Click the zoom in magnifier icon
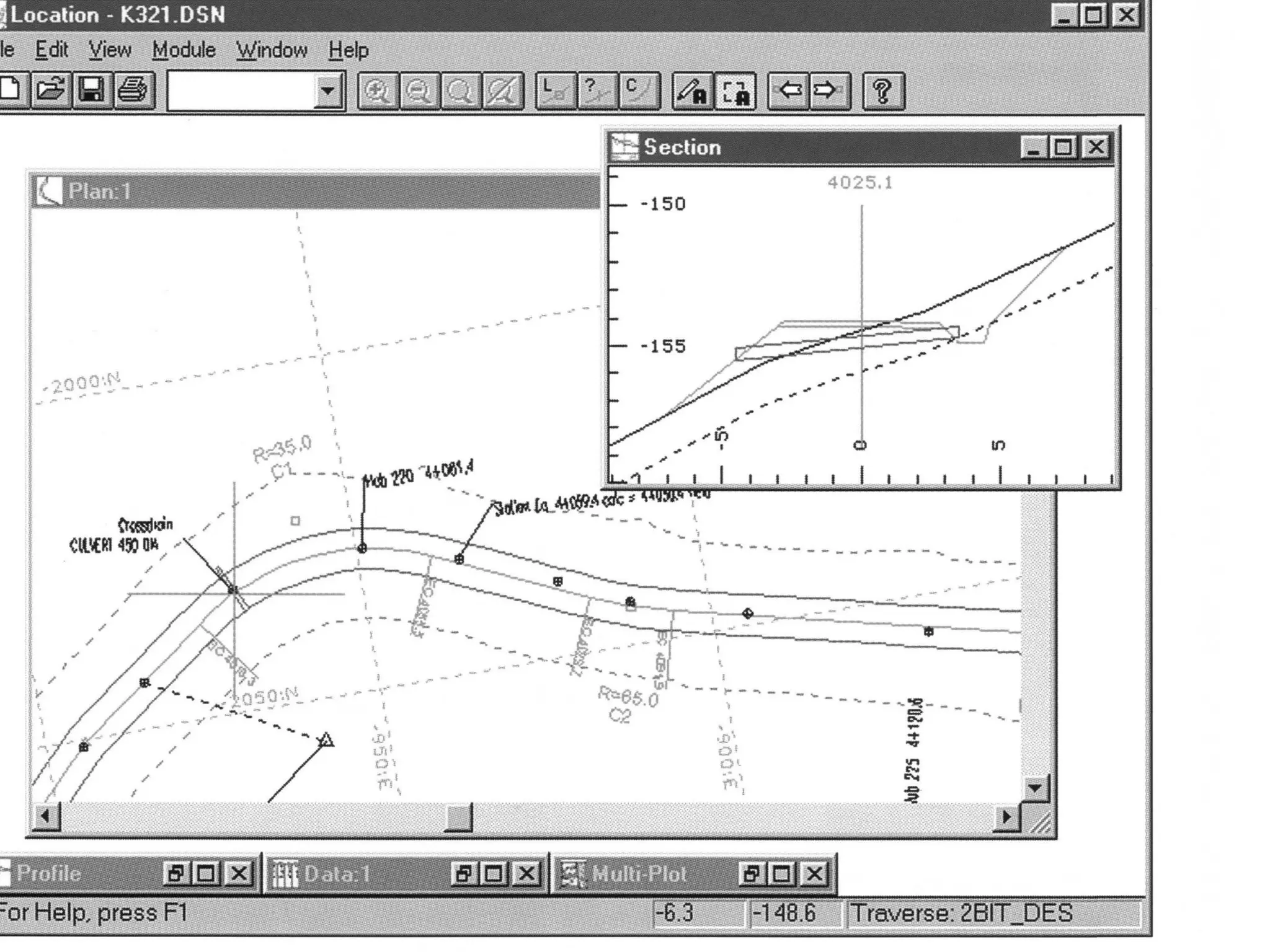The height and width of the screenshot is (952, 1270). [x=377, y=92]
